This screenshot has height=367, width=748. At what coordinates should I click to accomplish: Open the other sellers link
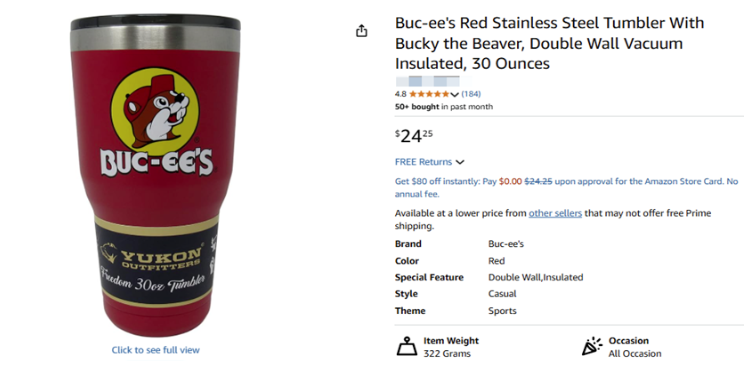click(x=555, y=213)
